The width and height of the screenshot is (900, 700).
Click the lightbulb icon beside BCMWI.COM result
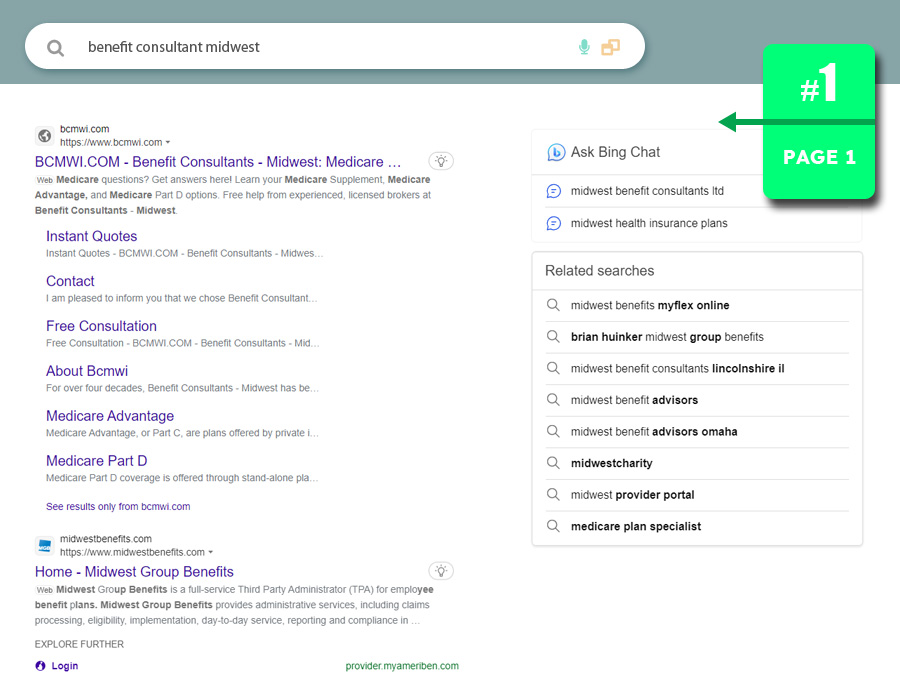(441, 161)
